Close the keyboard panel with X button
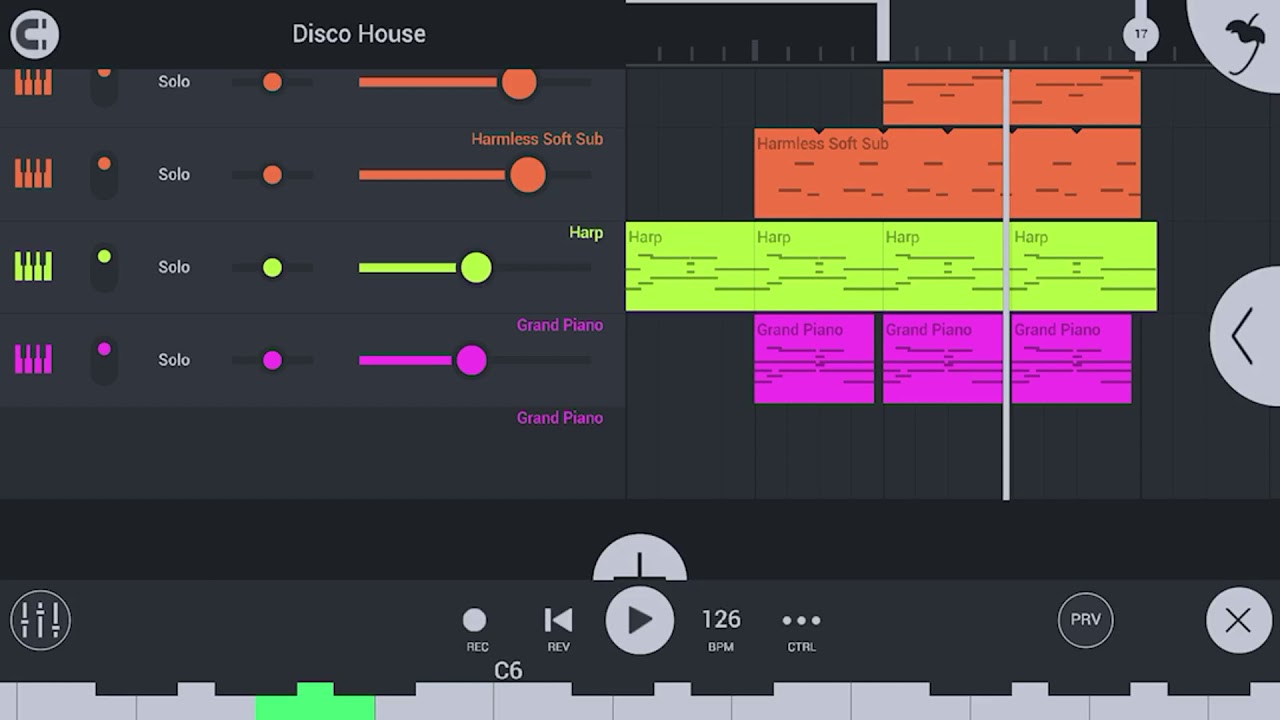 (x=1238, y=620)
